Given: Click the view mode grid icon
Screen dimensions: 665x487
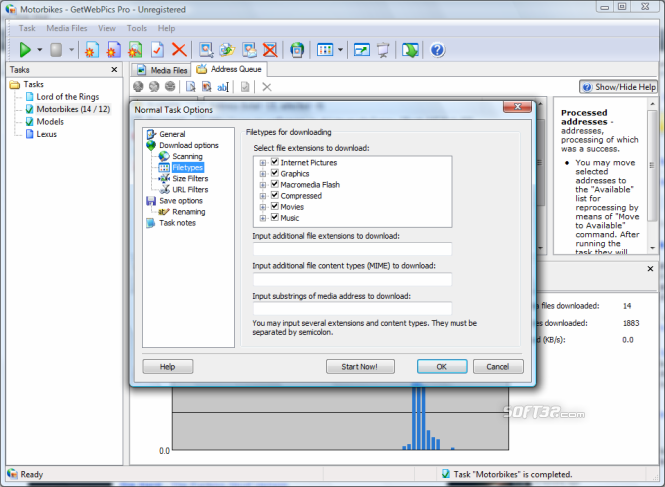Looking at the screenshot, I should point(325,50).
